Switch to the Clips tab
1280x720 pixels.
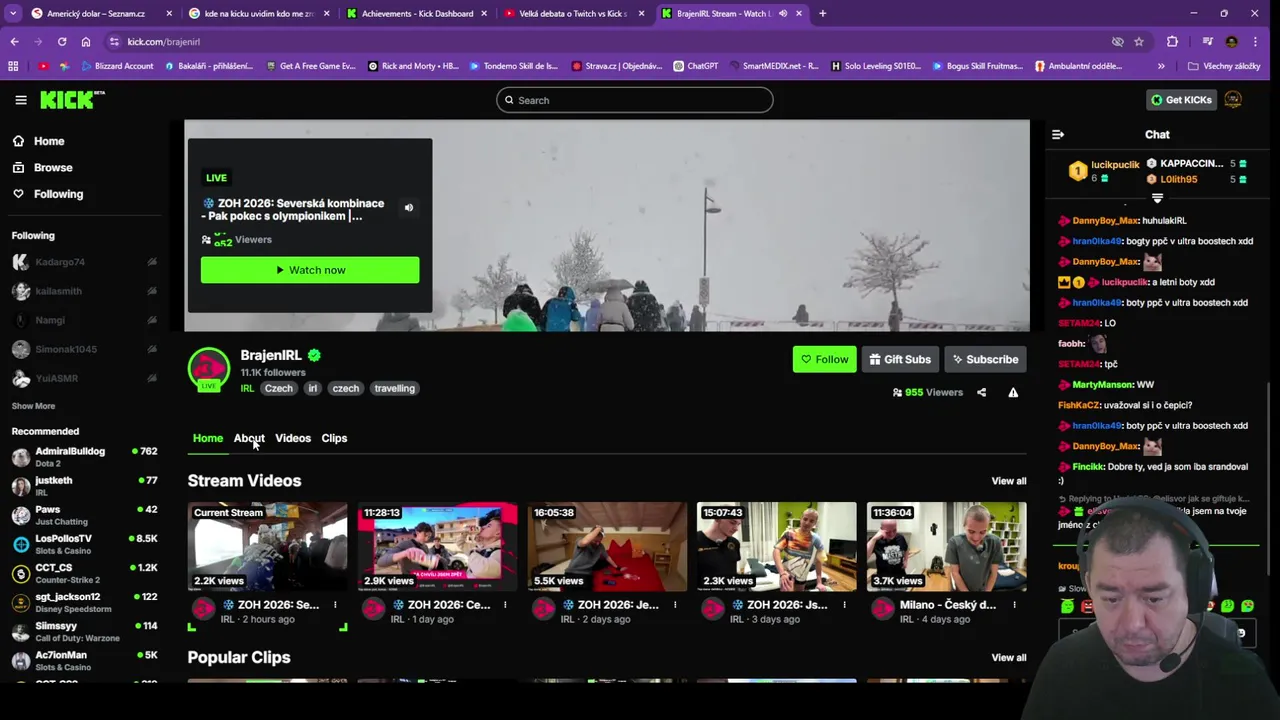tap(334, 438)
